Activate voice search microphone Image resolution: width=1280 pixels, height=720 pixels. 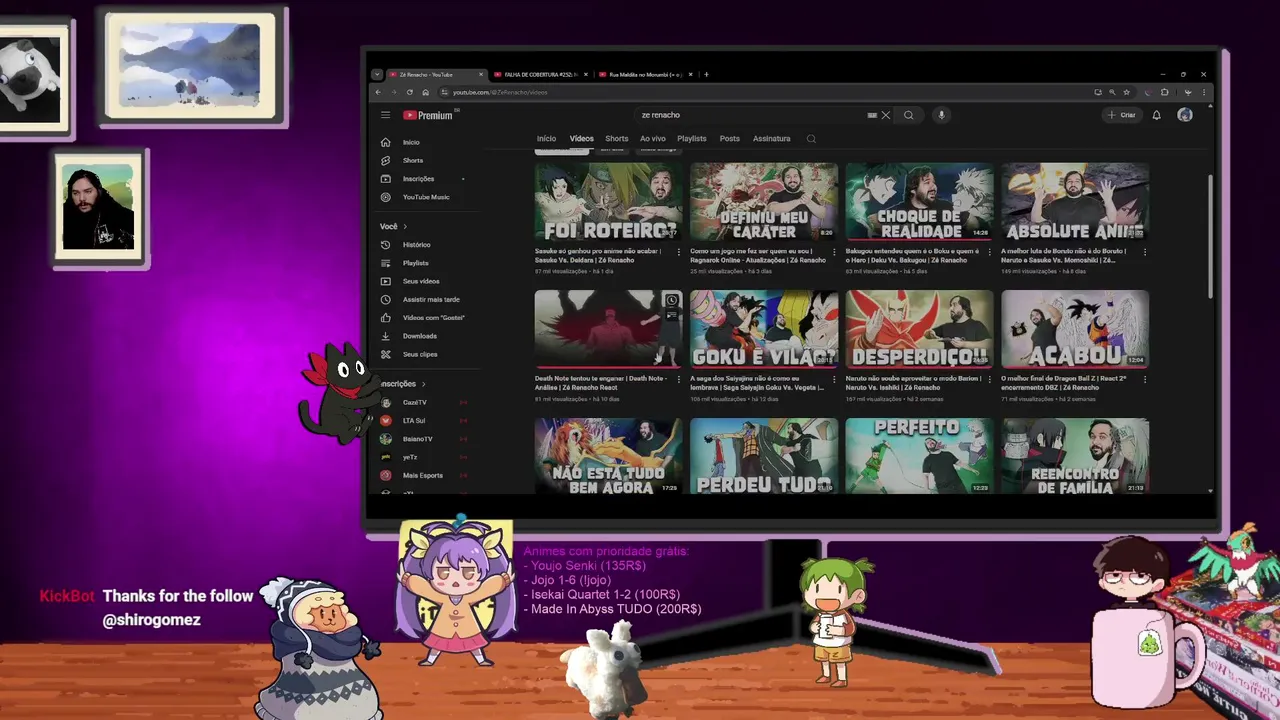point(941,115)
